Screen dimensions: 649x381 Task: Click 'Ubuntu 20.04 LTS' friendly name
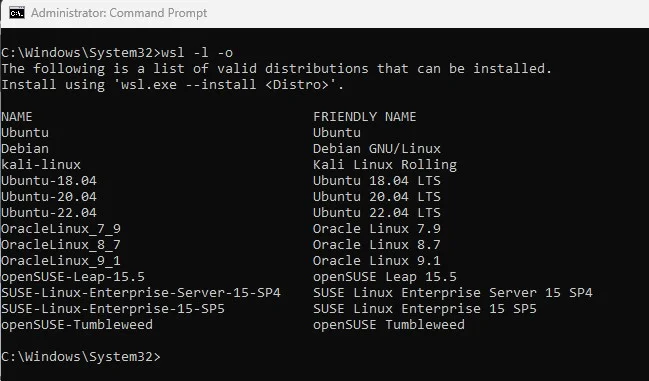pos(377,196)
